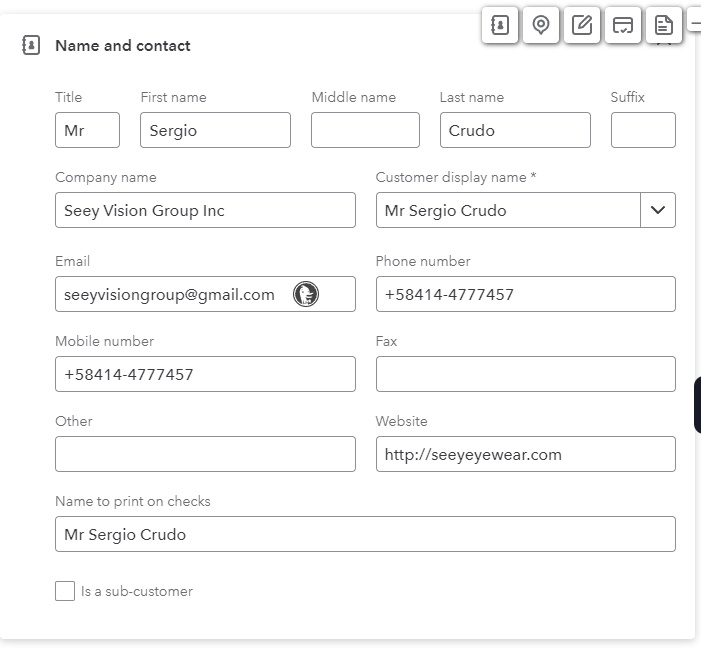Edit the First name field with Sergio

click(215, 130)
